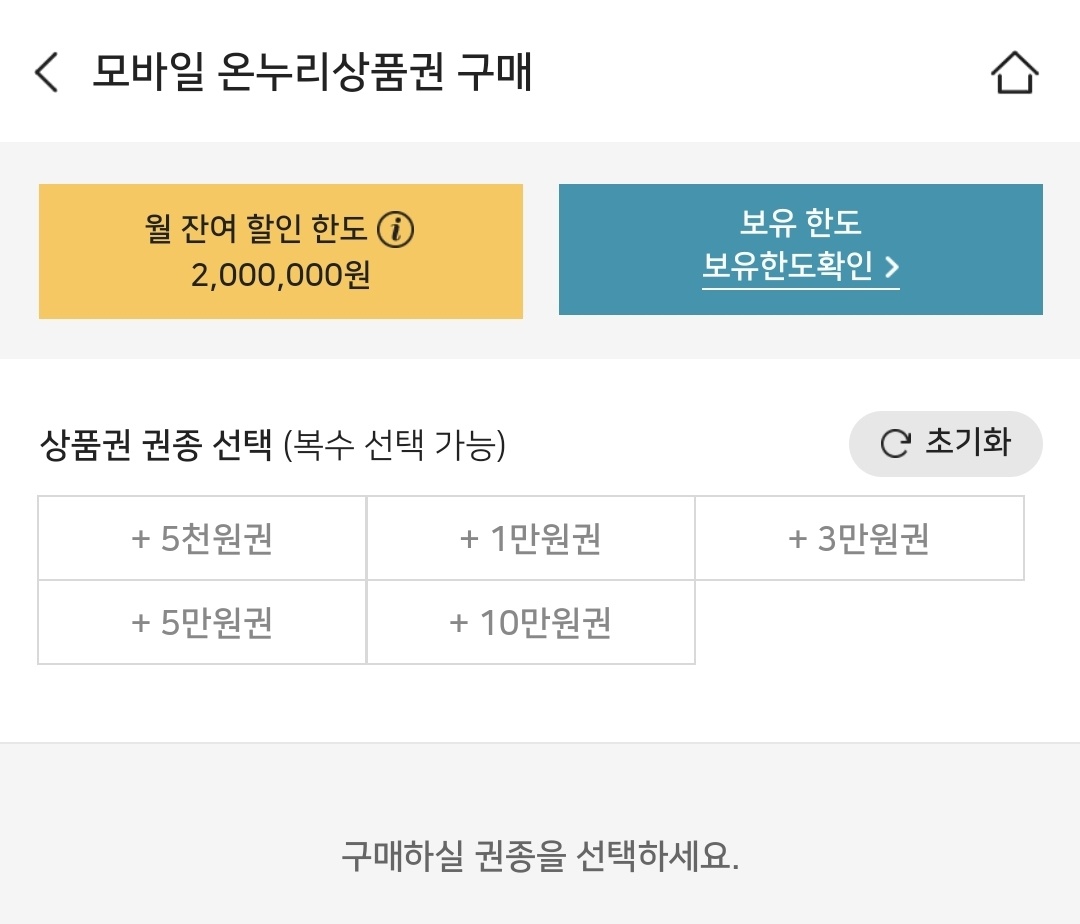Reset selections with the 초기화 button
This screenshot has width=1080, height=924.
tap(945, 443)
